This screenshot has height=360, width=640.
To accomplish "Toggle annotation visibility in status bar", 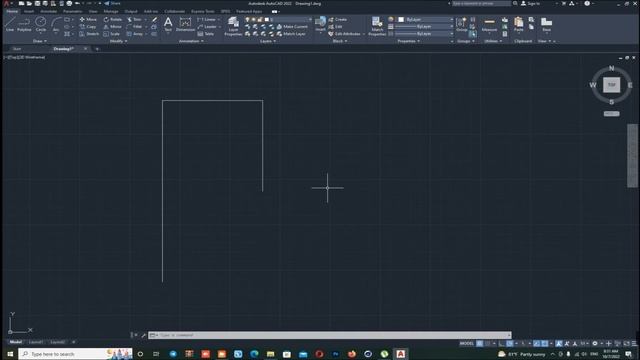I will tap(559, 344).
